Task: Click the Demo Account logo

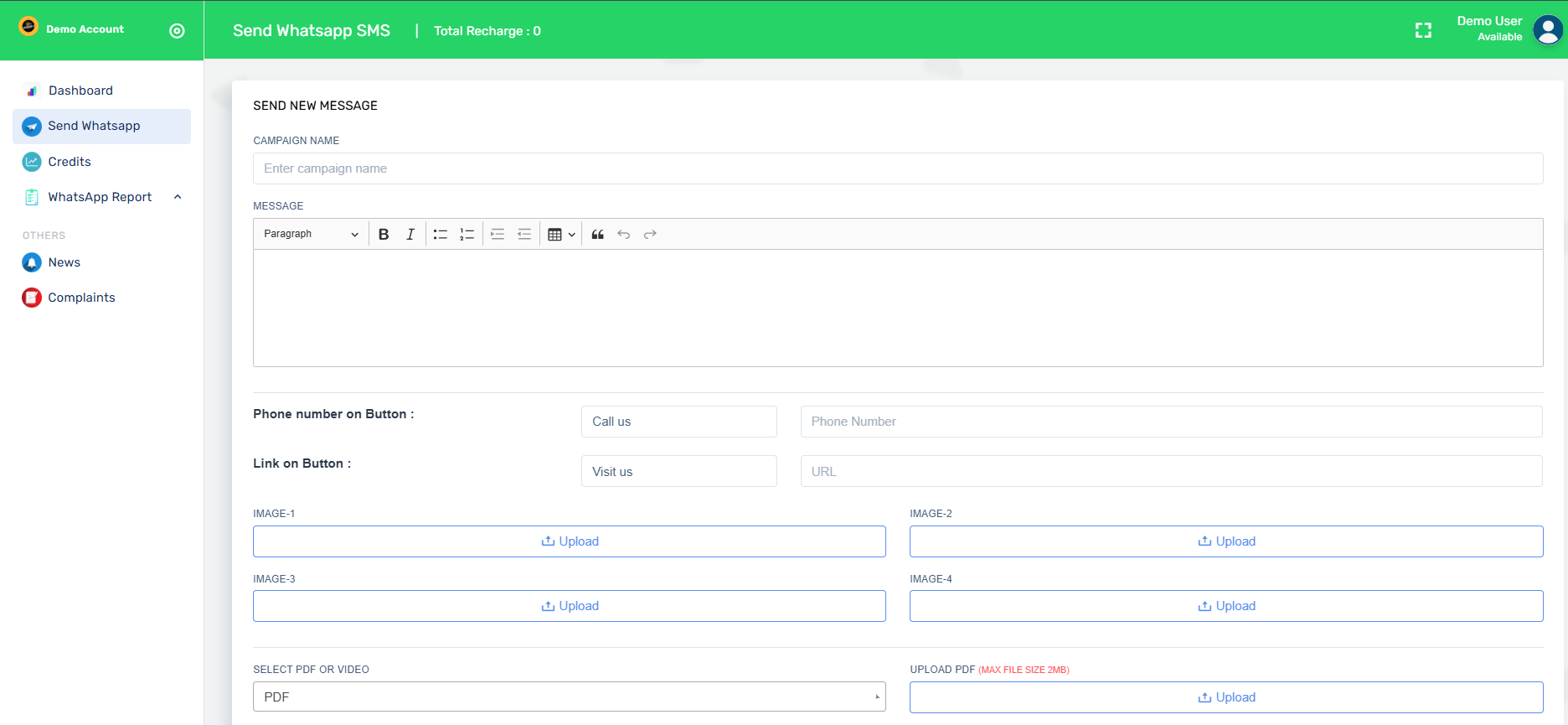Action: point(28,27)
